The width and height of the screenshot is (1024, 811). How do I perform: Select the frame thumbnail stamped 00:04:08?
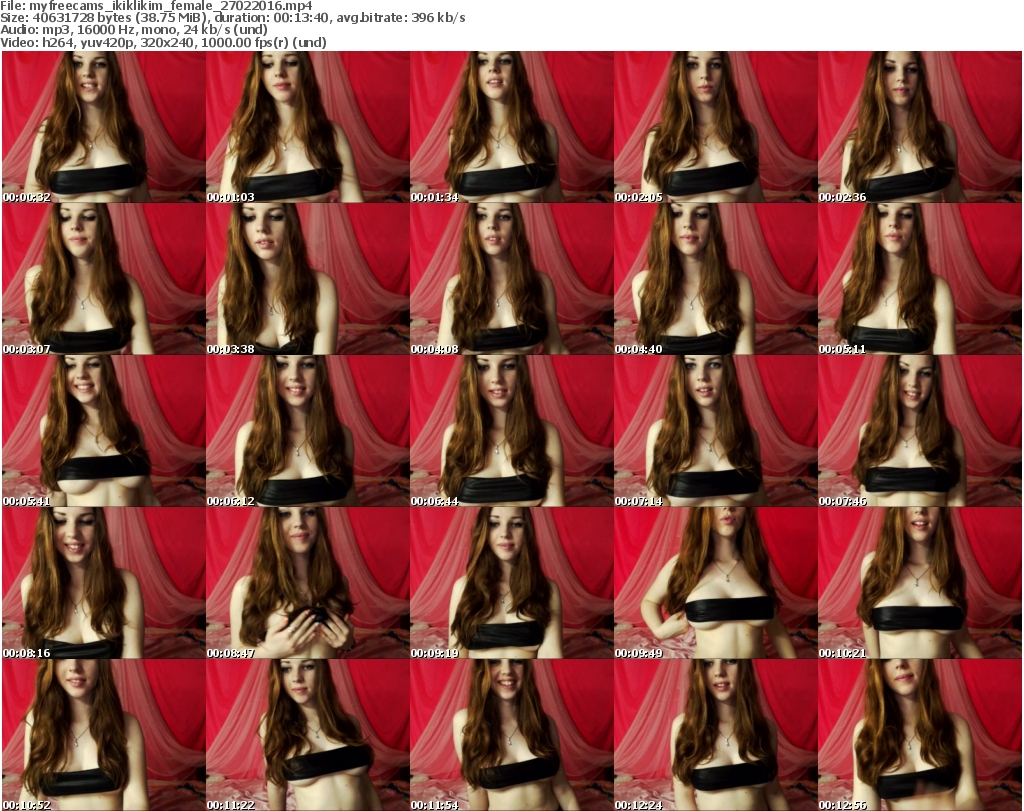(x=511, y=279)
